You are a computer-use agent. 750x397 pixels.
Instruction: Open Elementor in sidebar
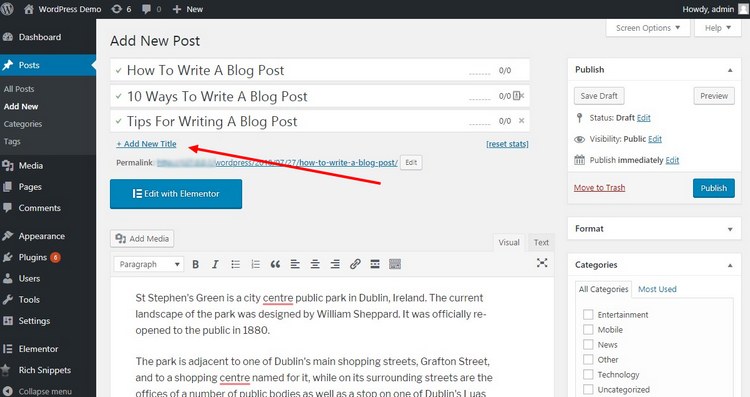coord(38,349)
